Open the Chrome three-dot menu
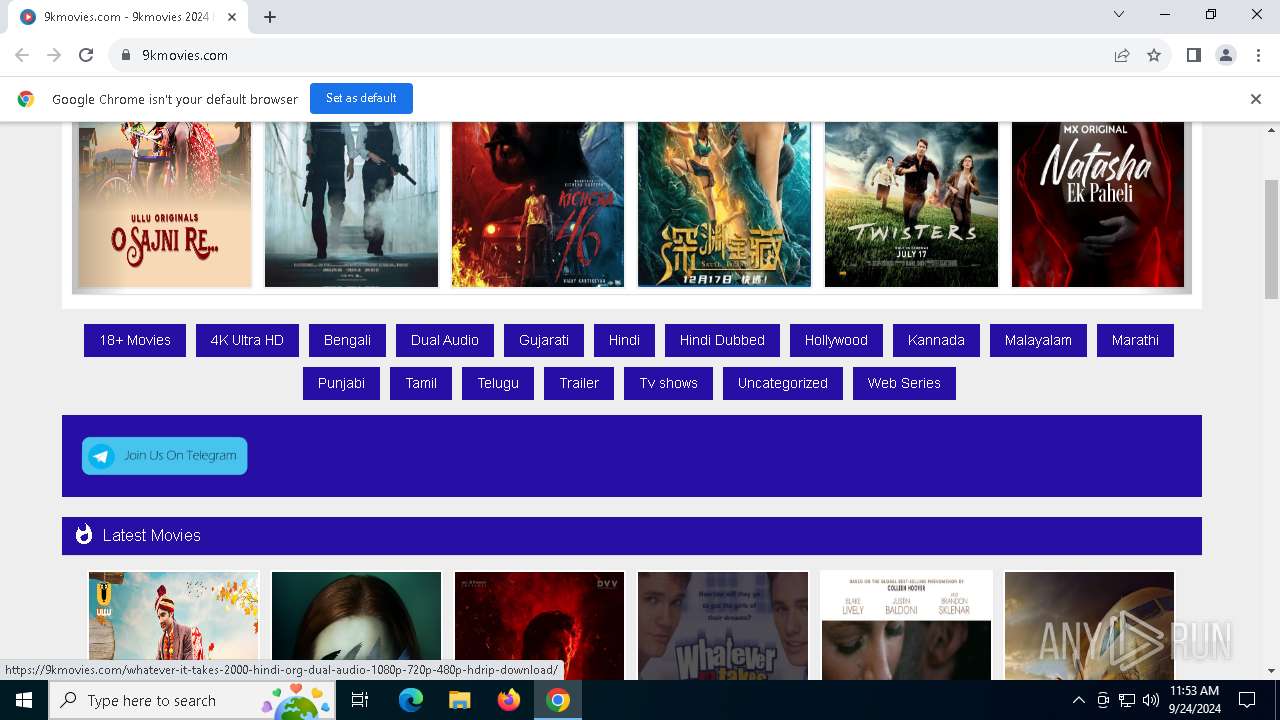Viewport: 1280px width, 720px height. point(1258,55)
